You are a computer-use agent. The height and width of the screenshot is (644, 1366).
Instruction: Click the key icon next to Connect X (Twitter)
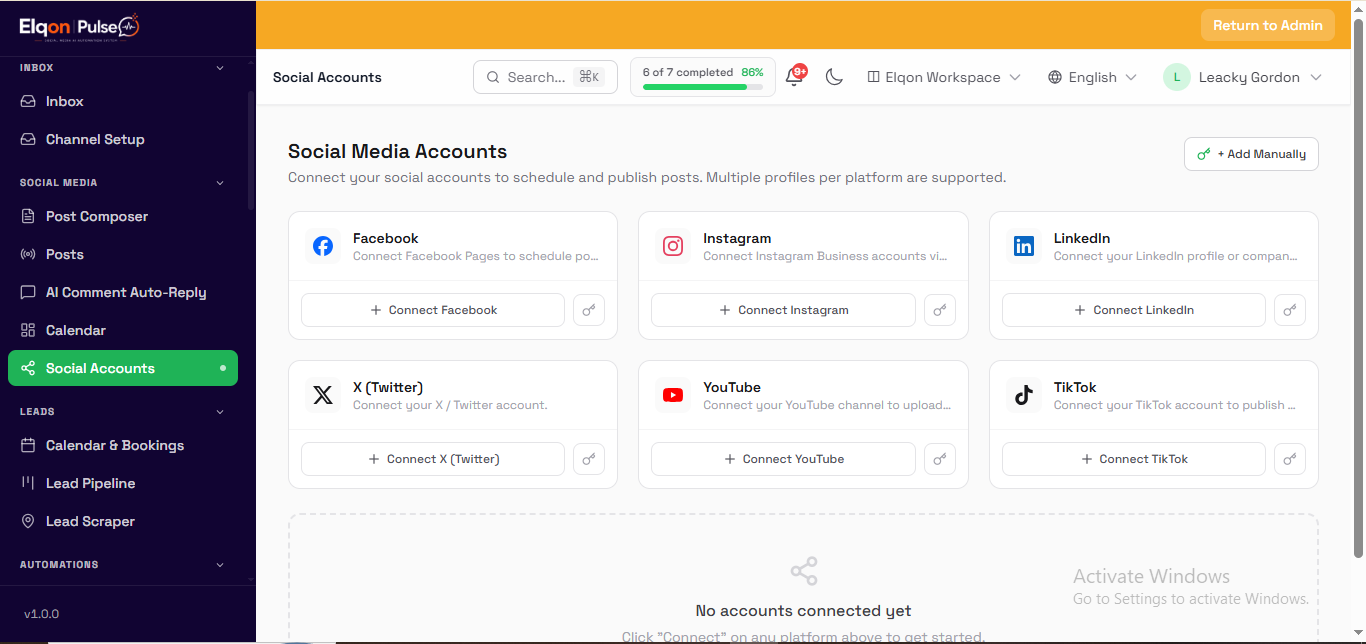pos(589,459)
